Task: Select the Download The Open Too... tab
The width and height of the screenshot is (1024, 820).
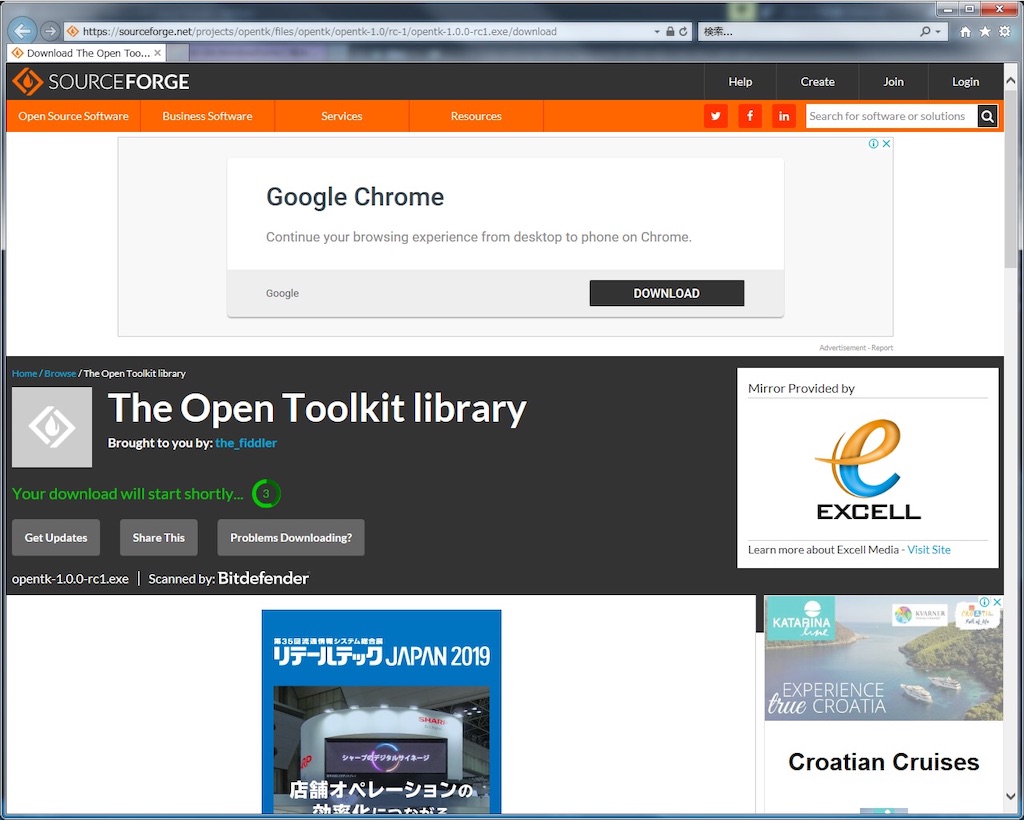Action: click(86, 53)
